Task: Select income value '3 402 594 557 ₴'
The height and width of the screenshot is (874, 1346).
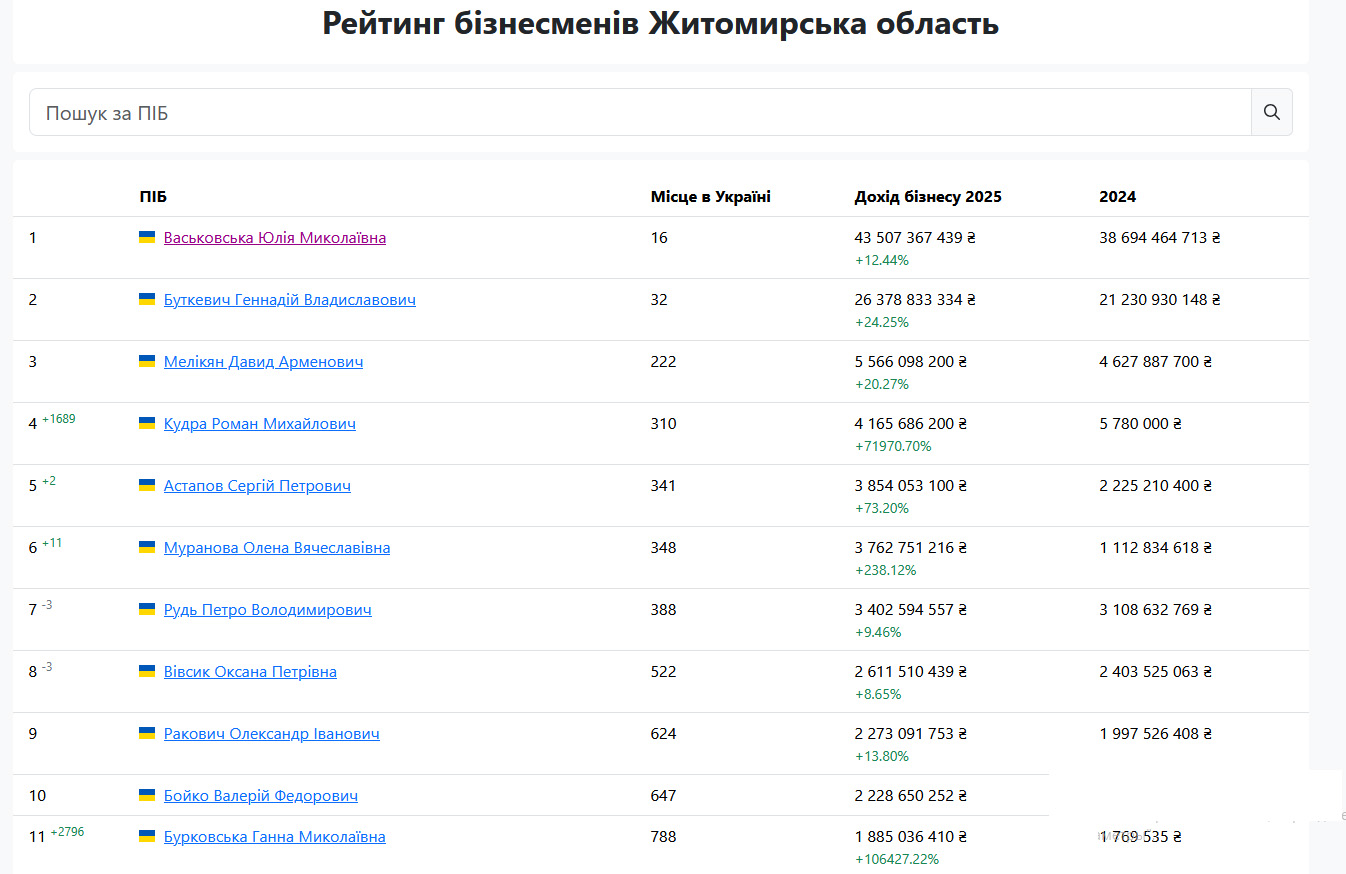Action: tap(911, 610)
